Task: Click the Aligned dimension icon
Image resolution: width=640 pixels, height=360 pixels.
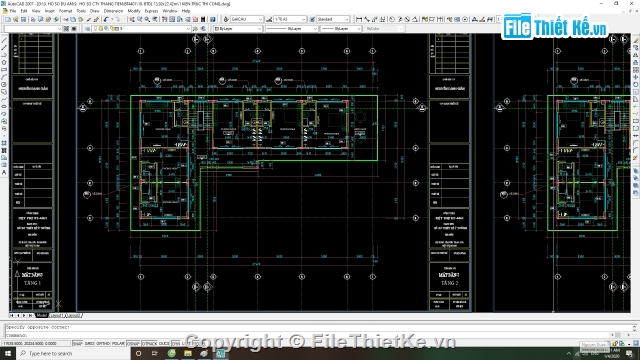Action: coord(367,19)
